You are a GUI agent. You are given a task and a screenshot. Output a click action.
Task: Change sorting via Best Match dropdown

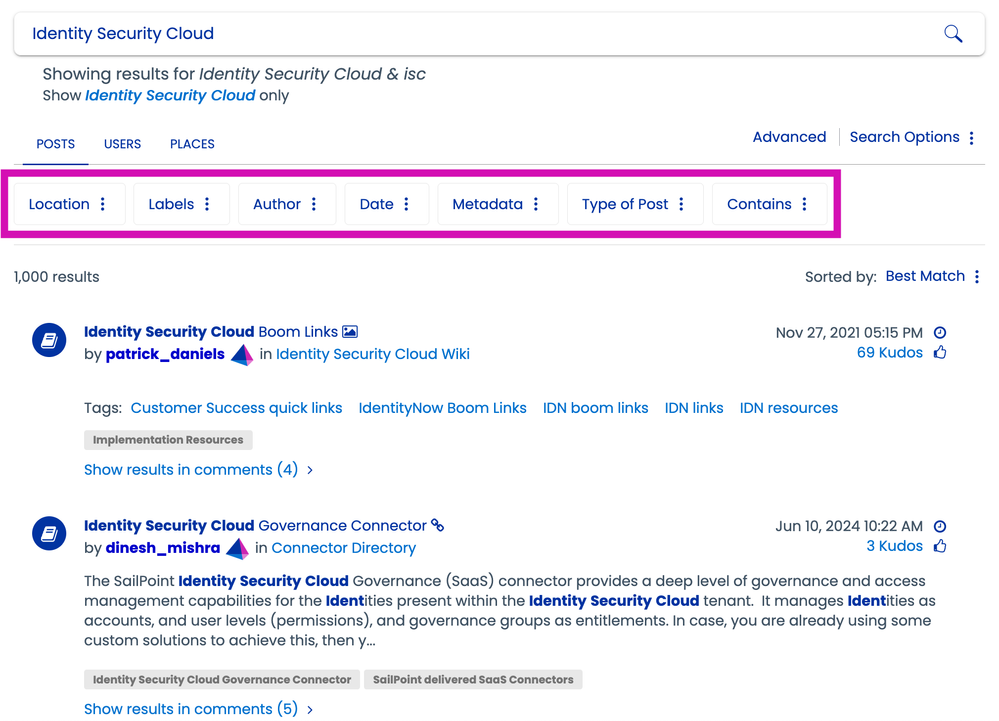click(932, 276)
